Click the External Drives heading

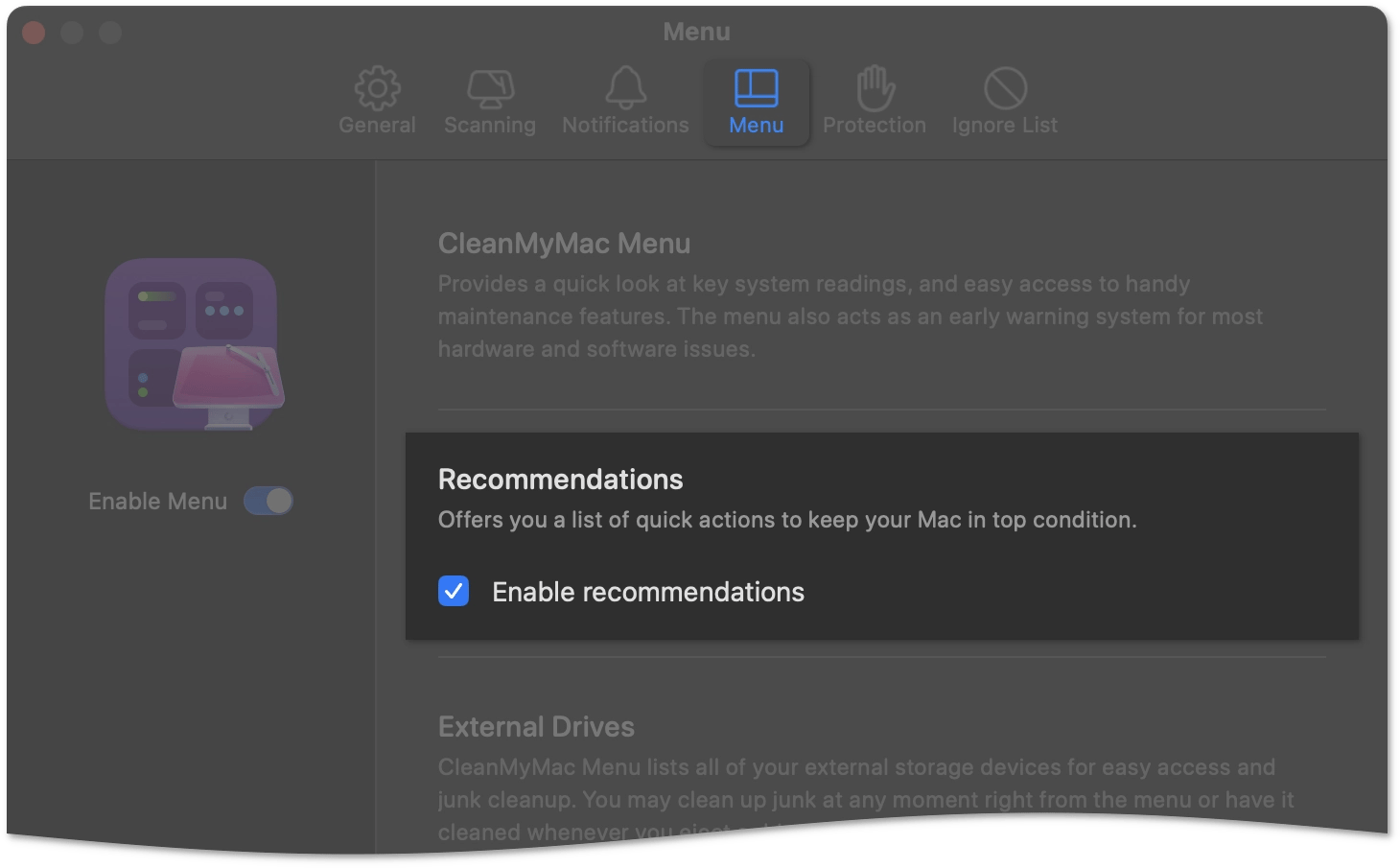(x=536, y=727)
